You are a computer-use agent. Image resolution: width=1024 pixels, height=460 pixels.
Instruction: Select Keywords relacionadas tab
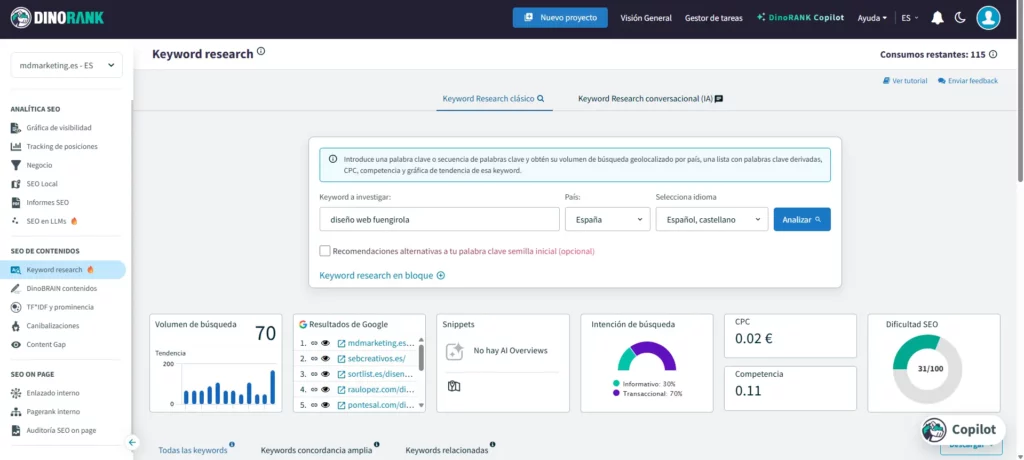[447, 450]
